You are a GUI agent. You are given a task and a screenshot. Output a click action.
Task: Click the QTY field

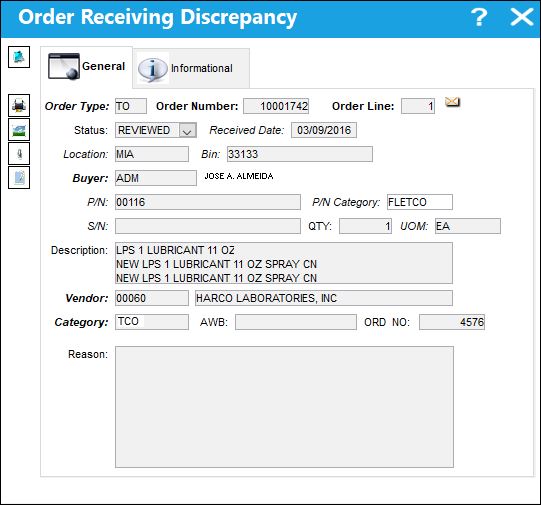pyautogui.click(x=365, y=226)
